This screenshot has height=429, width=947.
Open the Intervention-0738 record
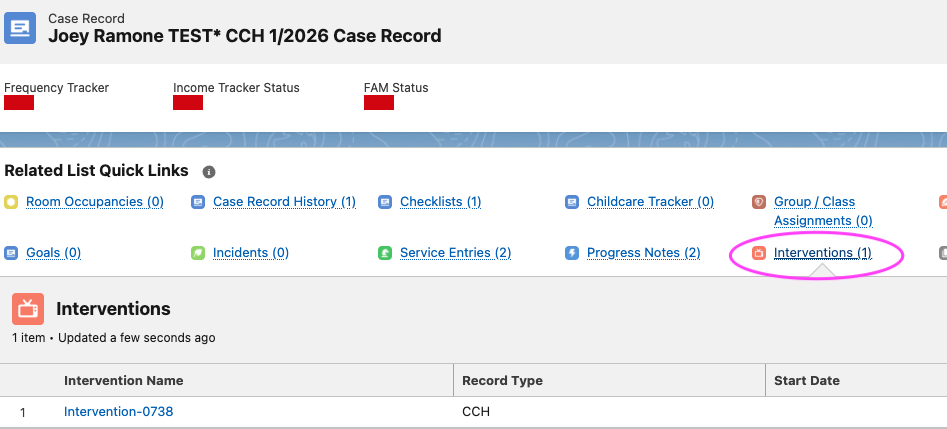point(118,411)
